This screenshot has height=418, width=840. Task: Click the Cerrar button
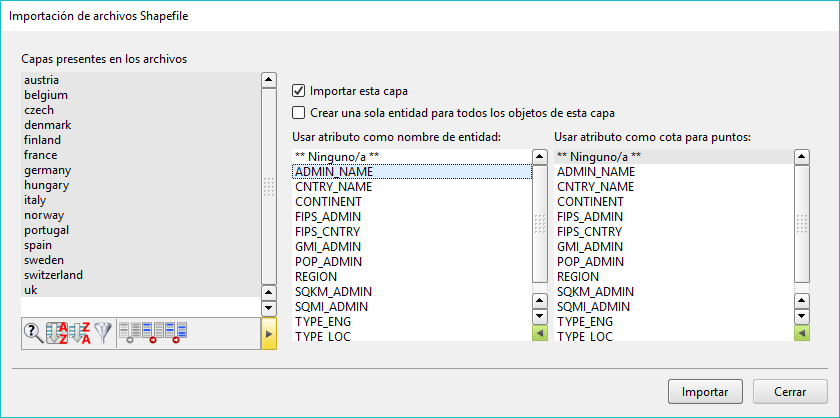[790, 392]
